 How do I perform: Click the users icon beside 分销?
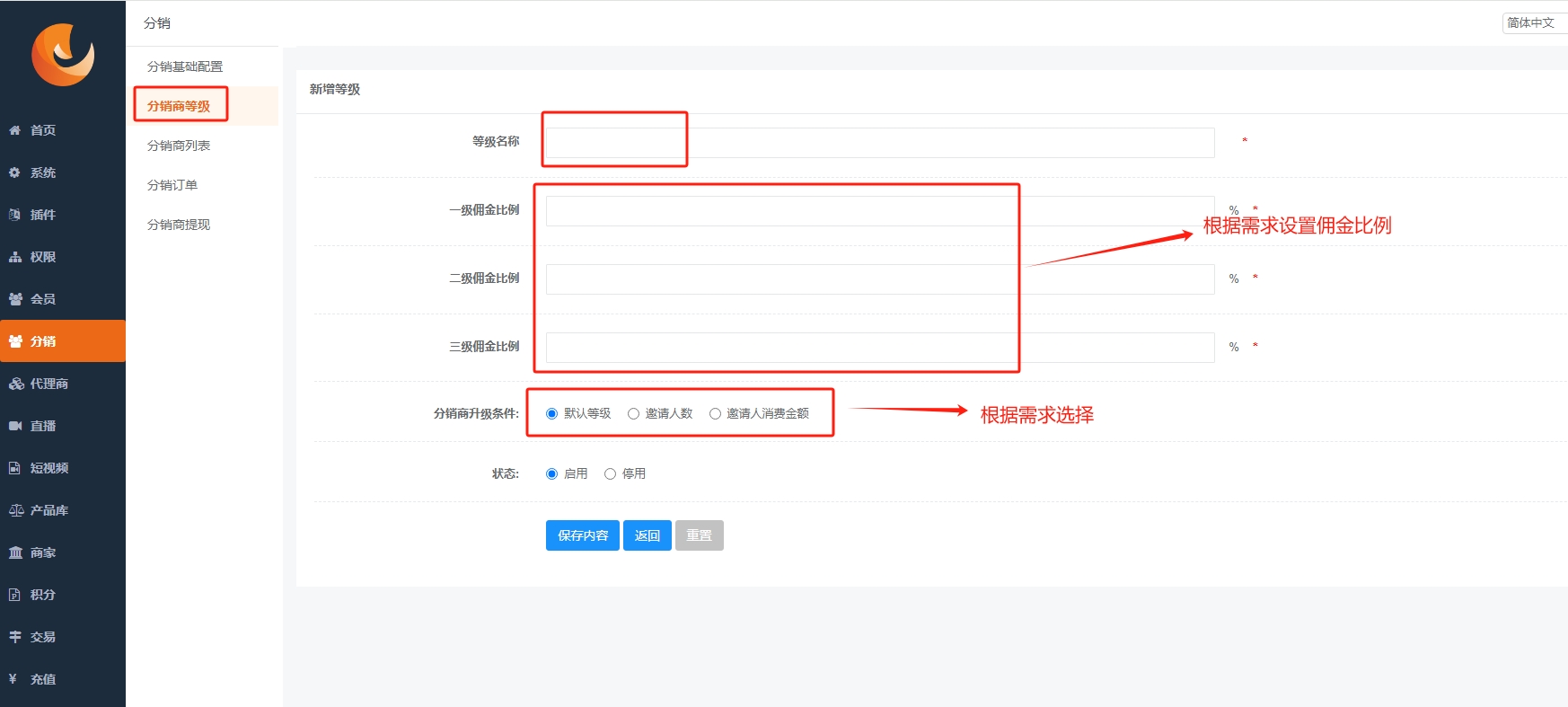pos(15,341)
